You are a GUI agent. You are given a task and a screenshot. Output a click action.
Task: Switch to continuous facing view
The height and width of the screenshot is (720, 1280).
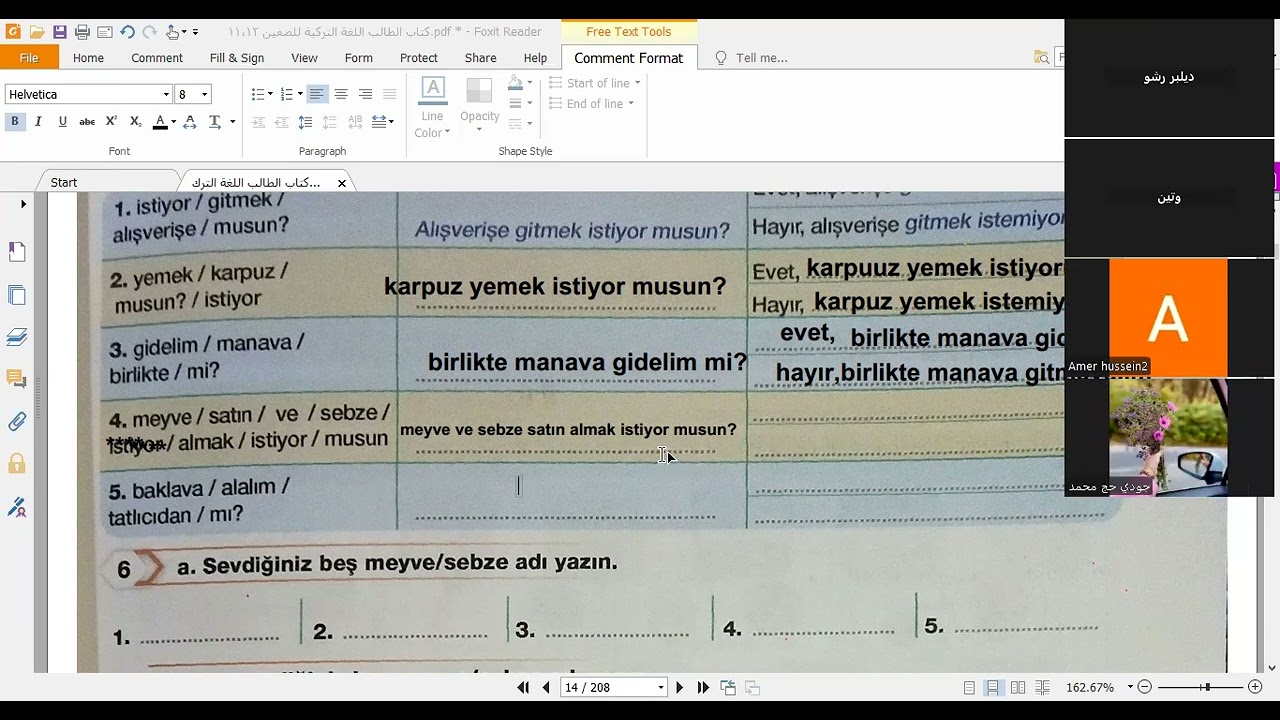(1042, 687)
